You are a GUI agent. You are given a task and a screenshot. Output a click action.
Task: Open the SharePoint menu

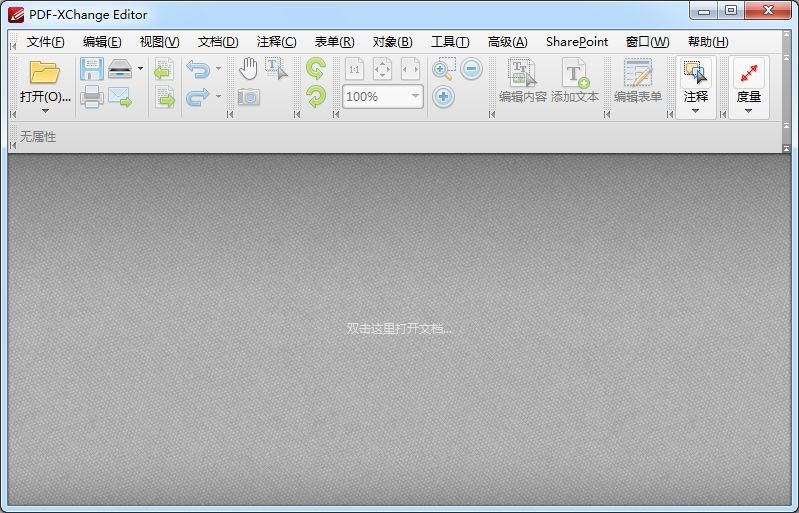pyautogui.click(x=576, y=42)
